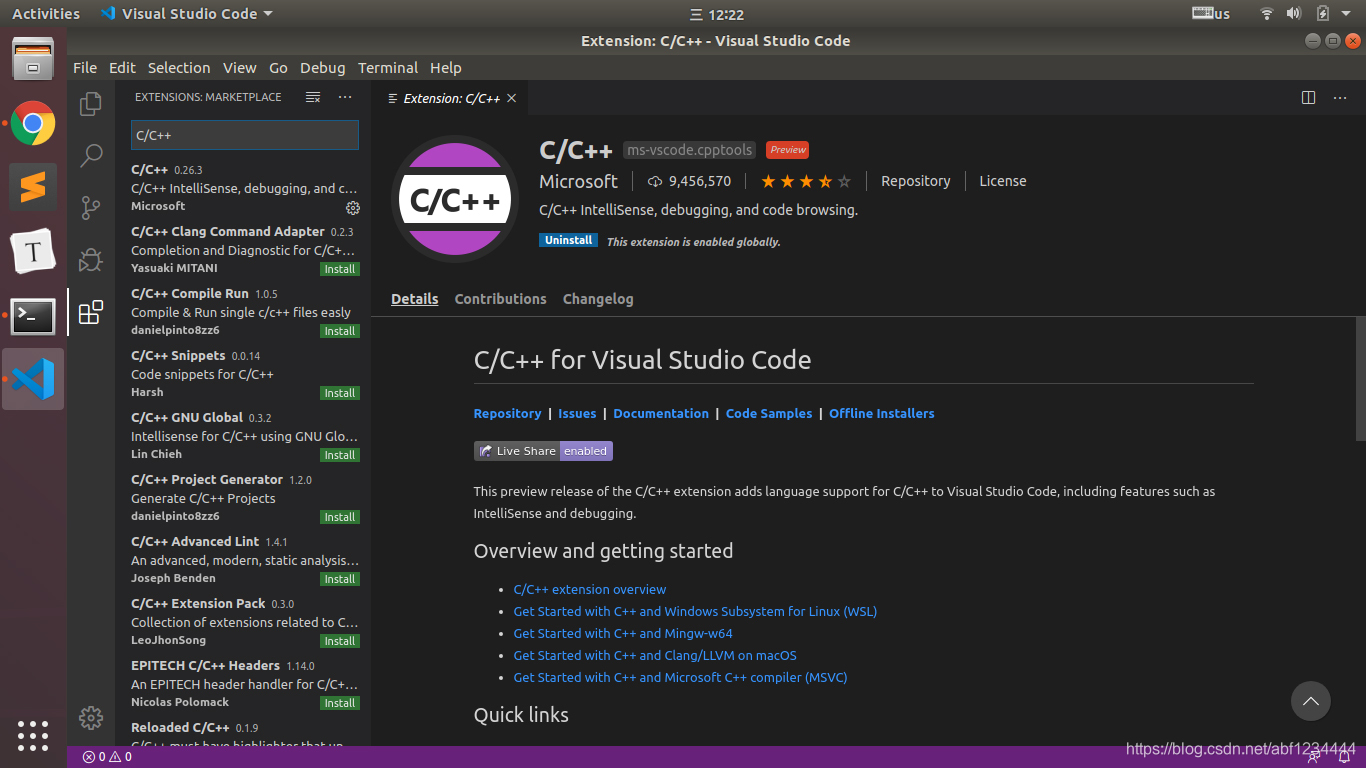Click the gear icon for C/C++ extension
The height and width of the screenshot is (768, 1366).
click(x=353, y=208)
